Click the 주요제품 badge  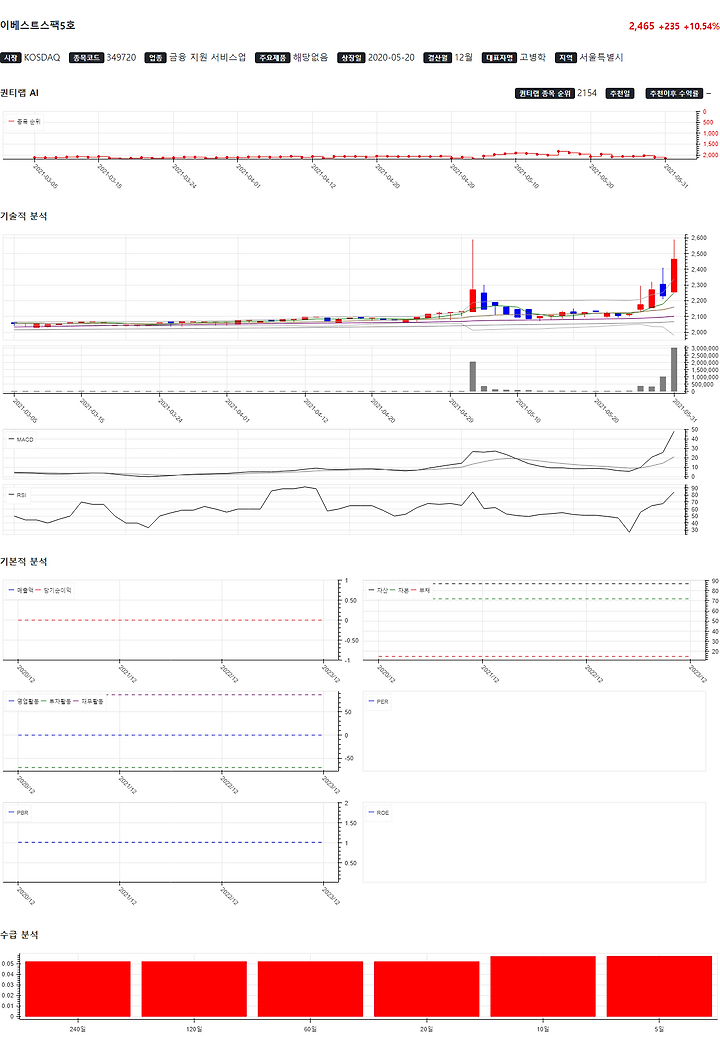273,58
